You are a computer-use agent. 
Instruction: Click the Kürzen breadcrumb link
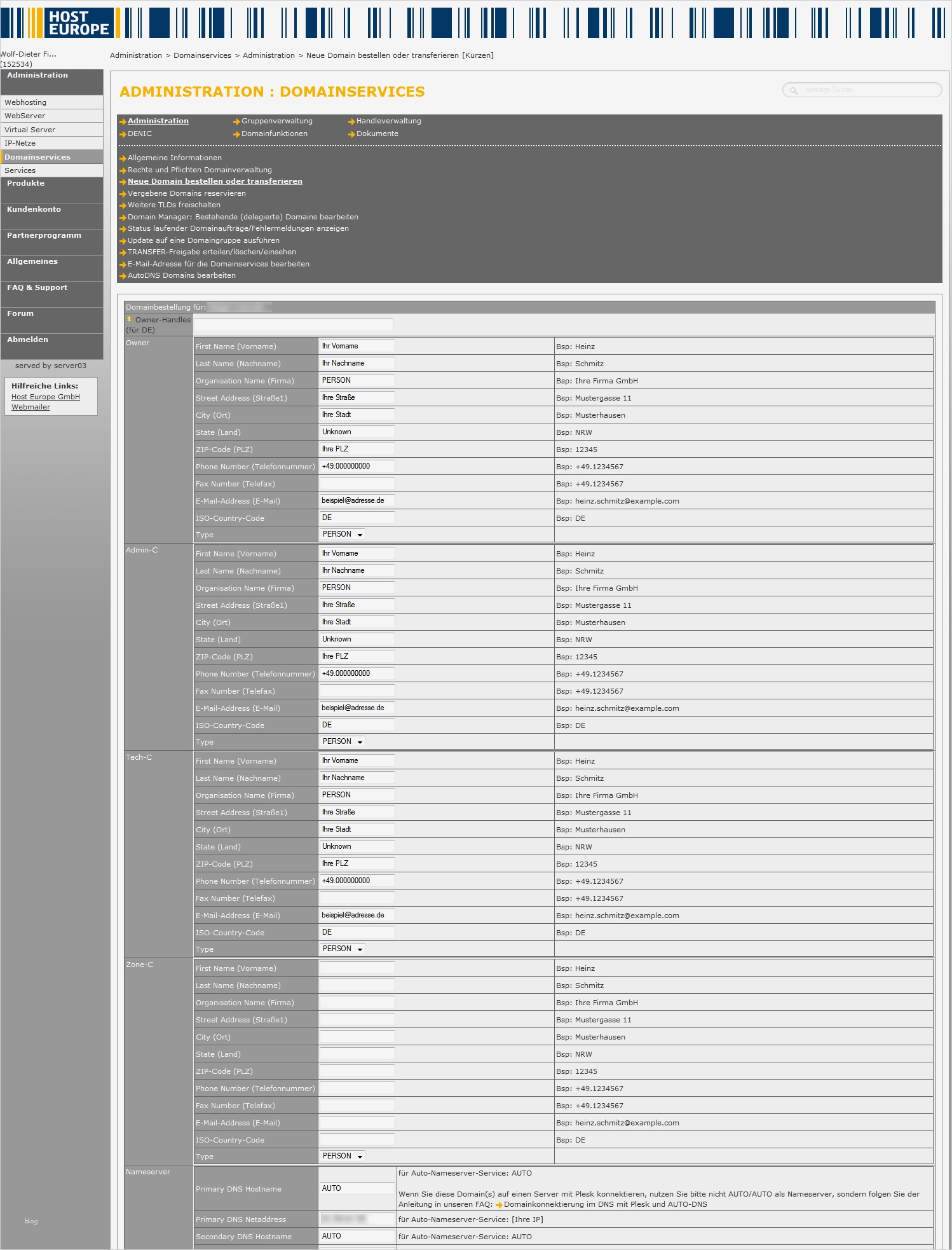pyautogui.click(x=478, y=55)
